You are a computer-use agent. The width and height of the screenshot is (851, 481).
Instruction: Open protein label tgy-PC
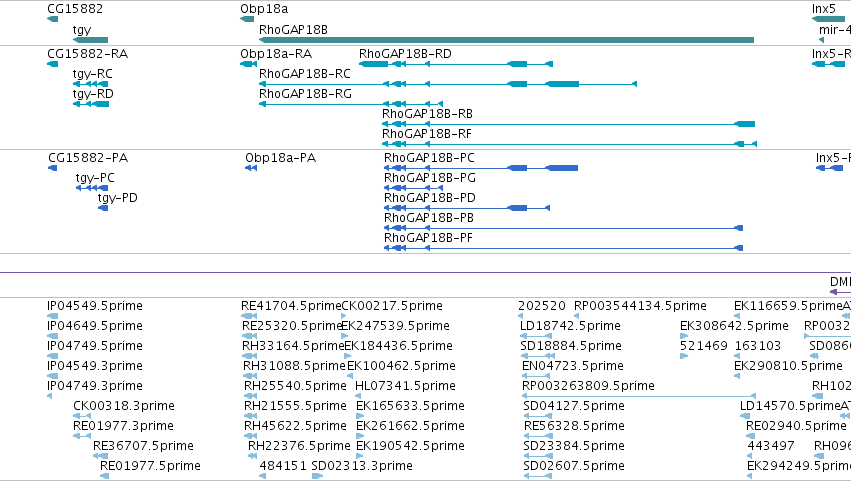(96, 178)
